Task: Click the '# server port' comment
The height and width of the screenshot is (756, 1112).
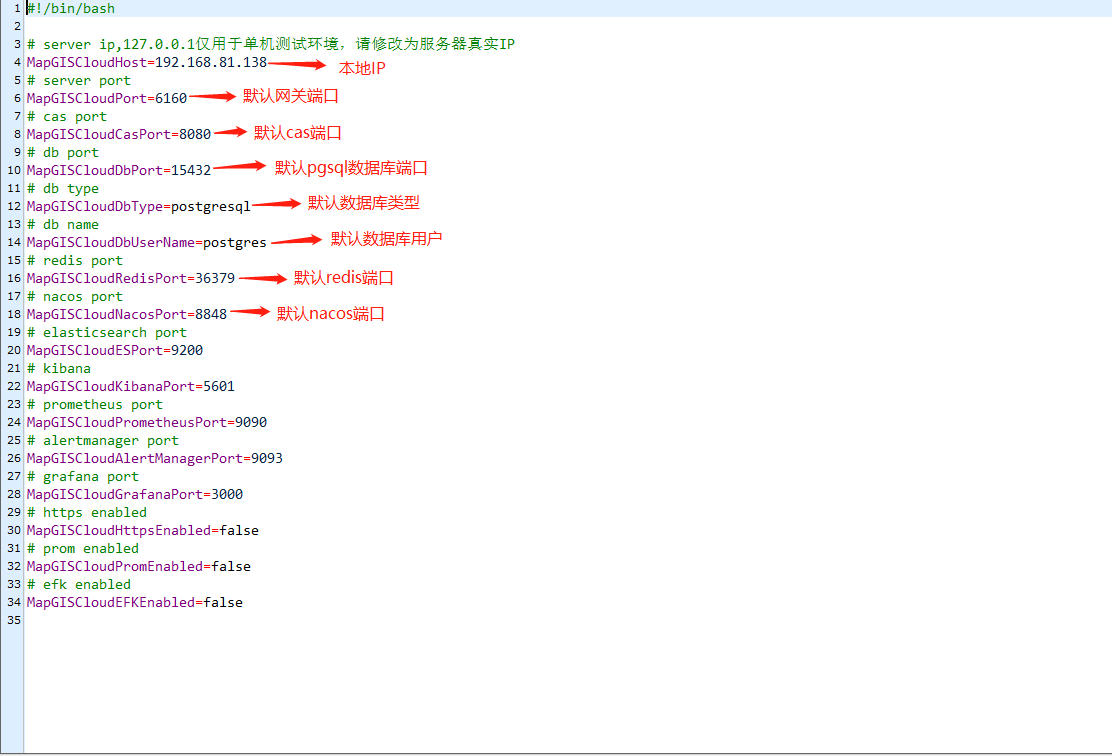Action: click(79, 80)
